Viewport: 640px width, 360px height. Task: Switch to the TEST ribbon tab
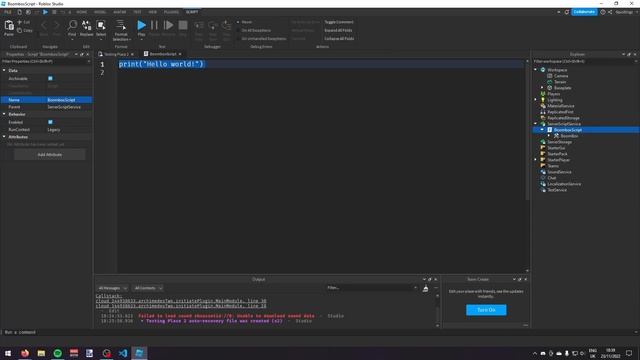[x=138, y=12]
